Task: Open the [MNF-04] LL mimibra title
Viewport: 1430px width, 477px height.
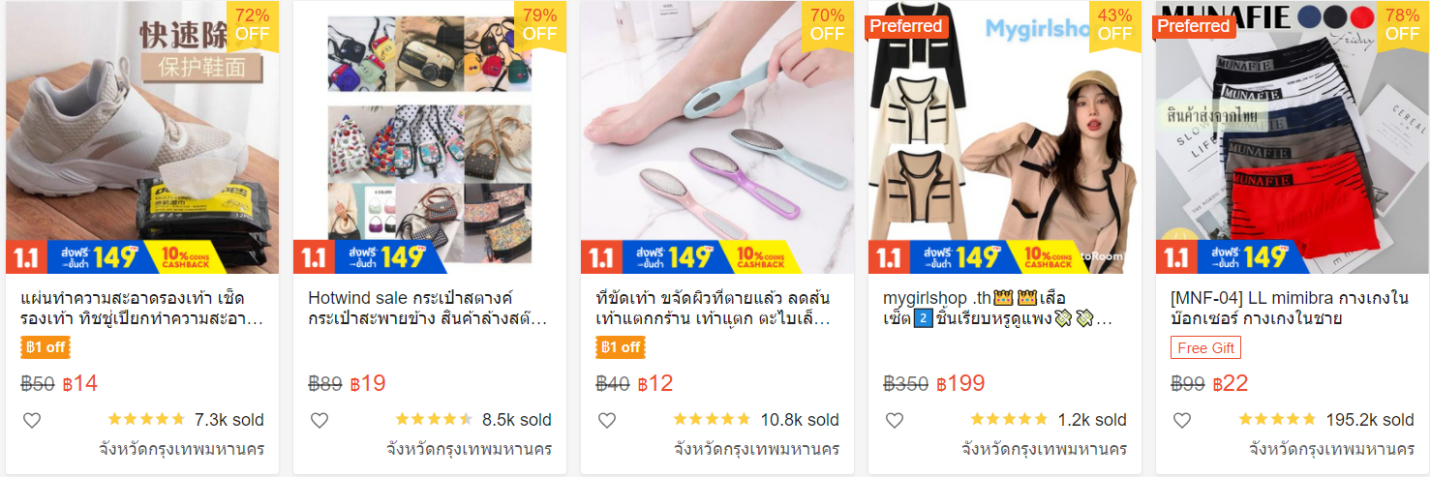Action: tap(1290, 308)
